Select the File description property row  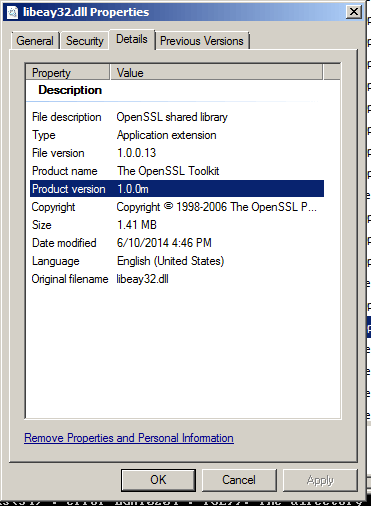coord(177,117)
